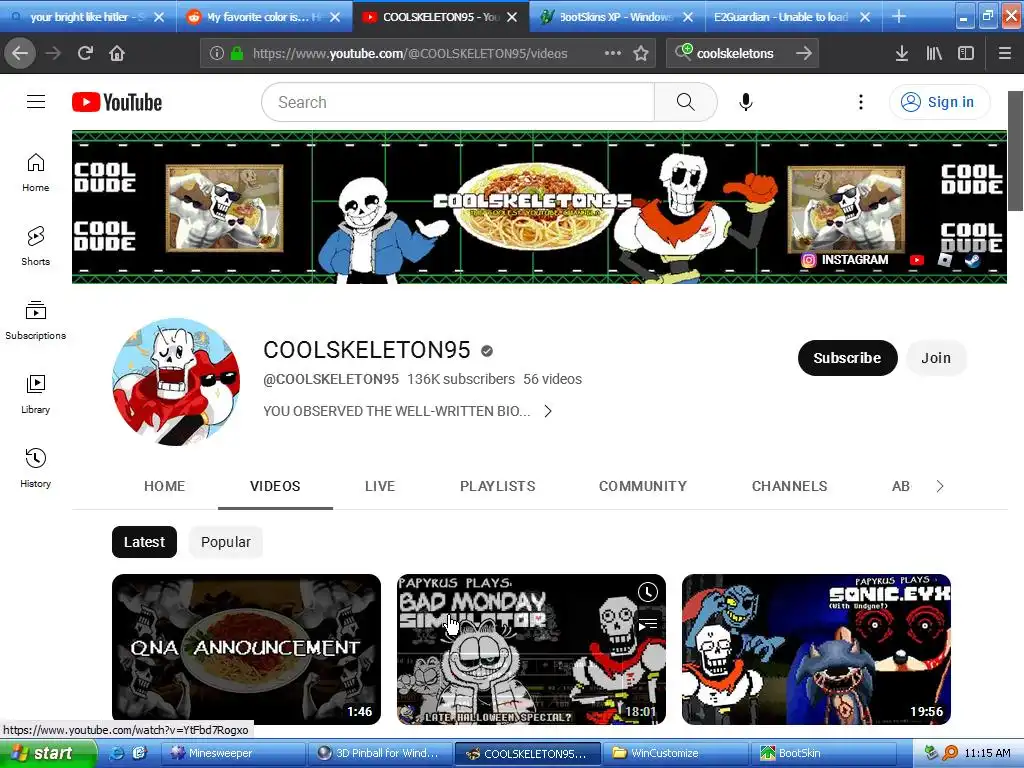Click the YouTube icon link on channel banner

click(x=917, y=260)
